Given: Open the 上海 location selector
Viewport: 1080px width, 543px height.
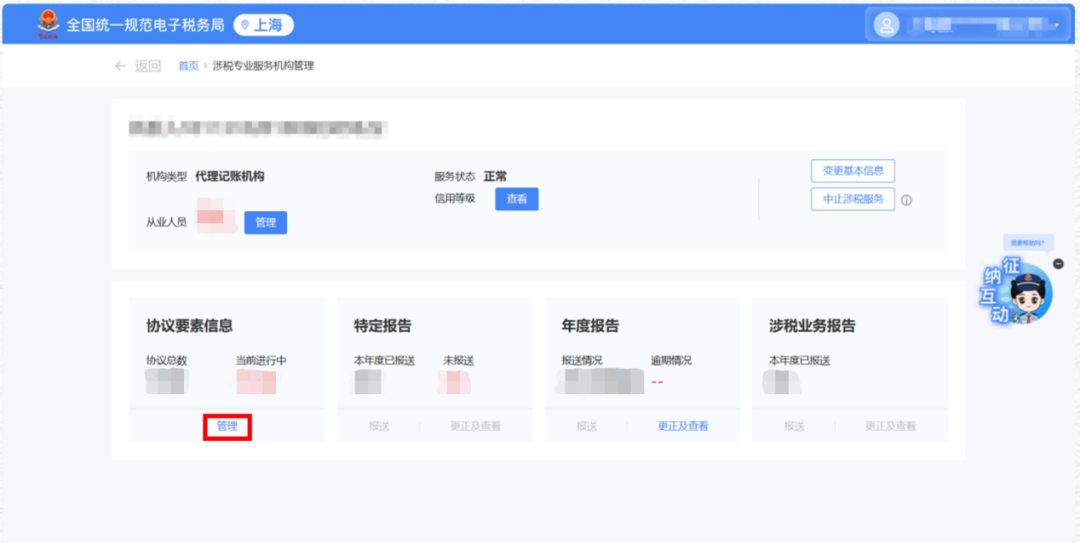Looking at the screenshot, I should coord(264,25).
